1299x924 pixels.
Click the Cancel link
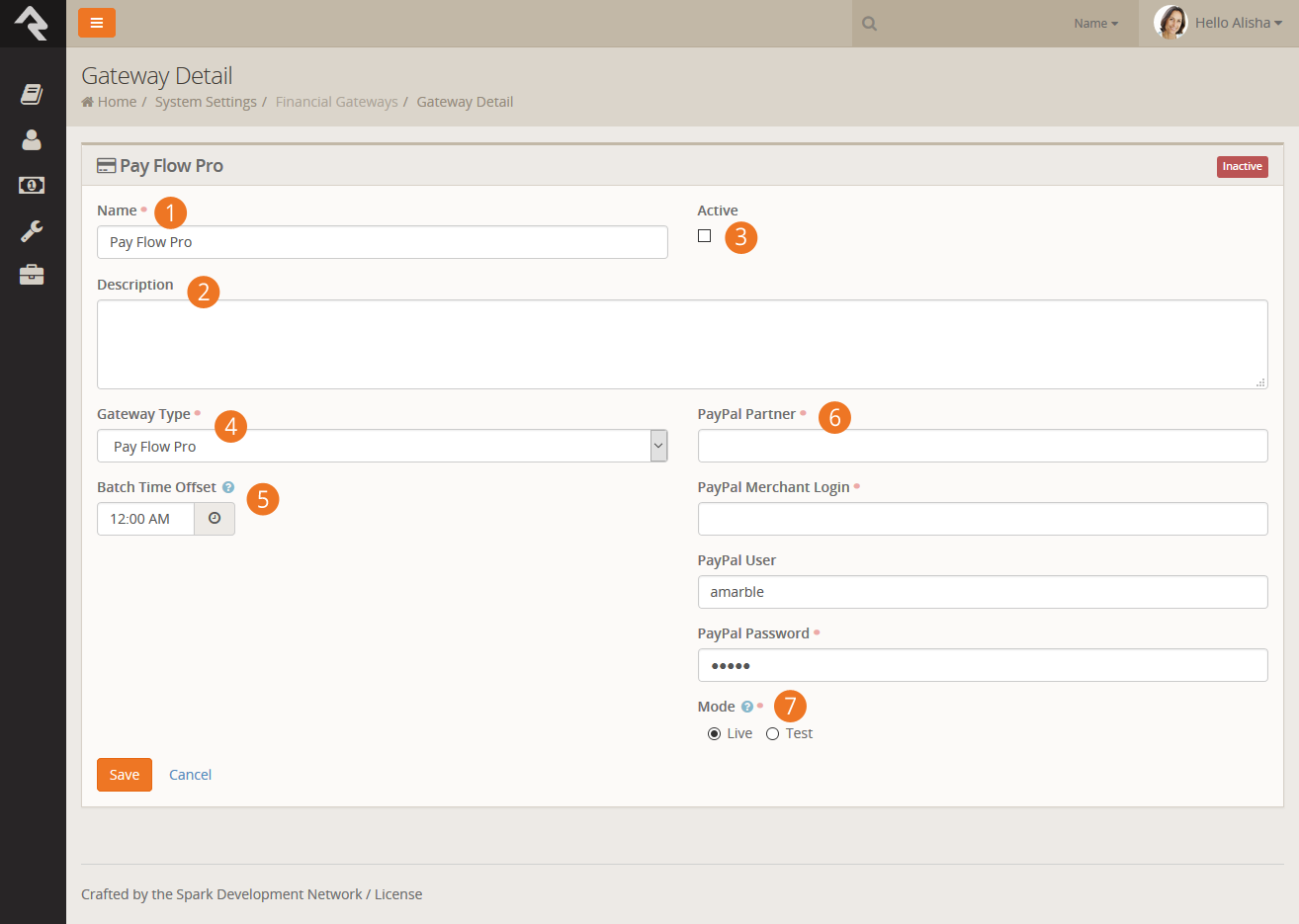(x=190, y=775)
